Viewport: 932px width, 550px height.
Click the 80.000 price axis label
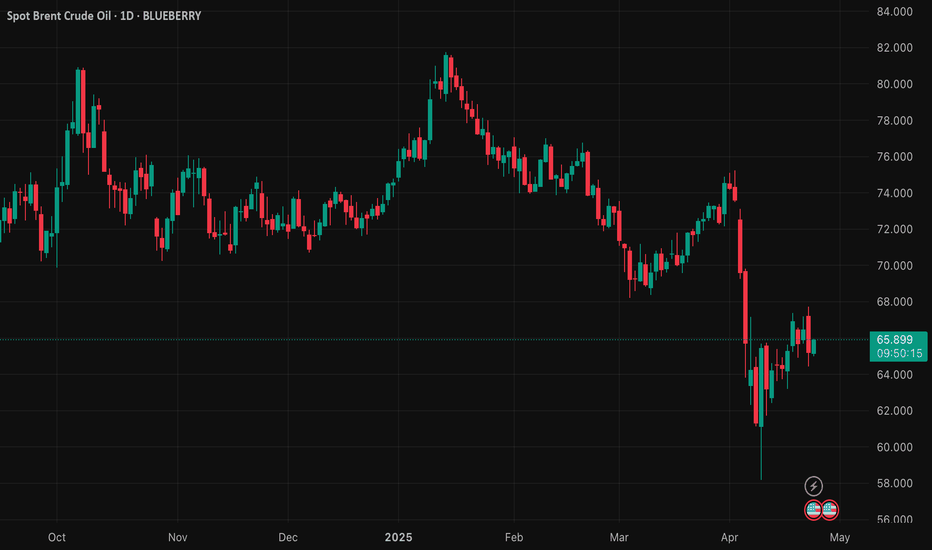(x=895, y=84)
